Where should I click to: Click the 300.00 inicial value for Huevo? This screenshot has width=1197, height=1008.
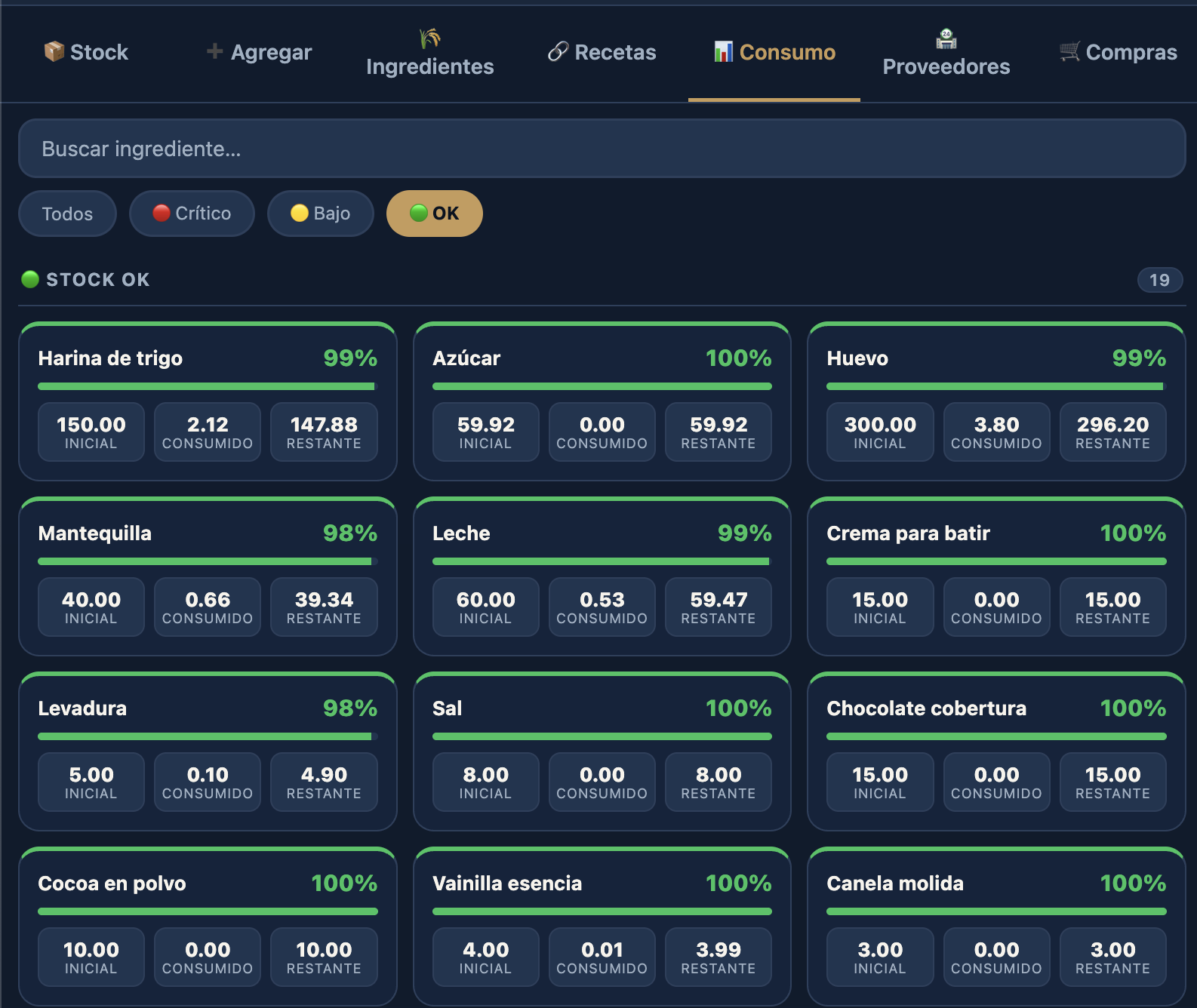point(880,425)
